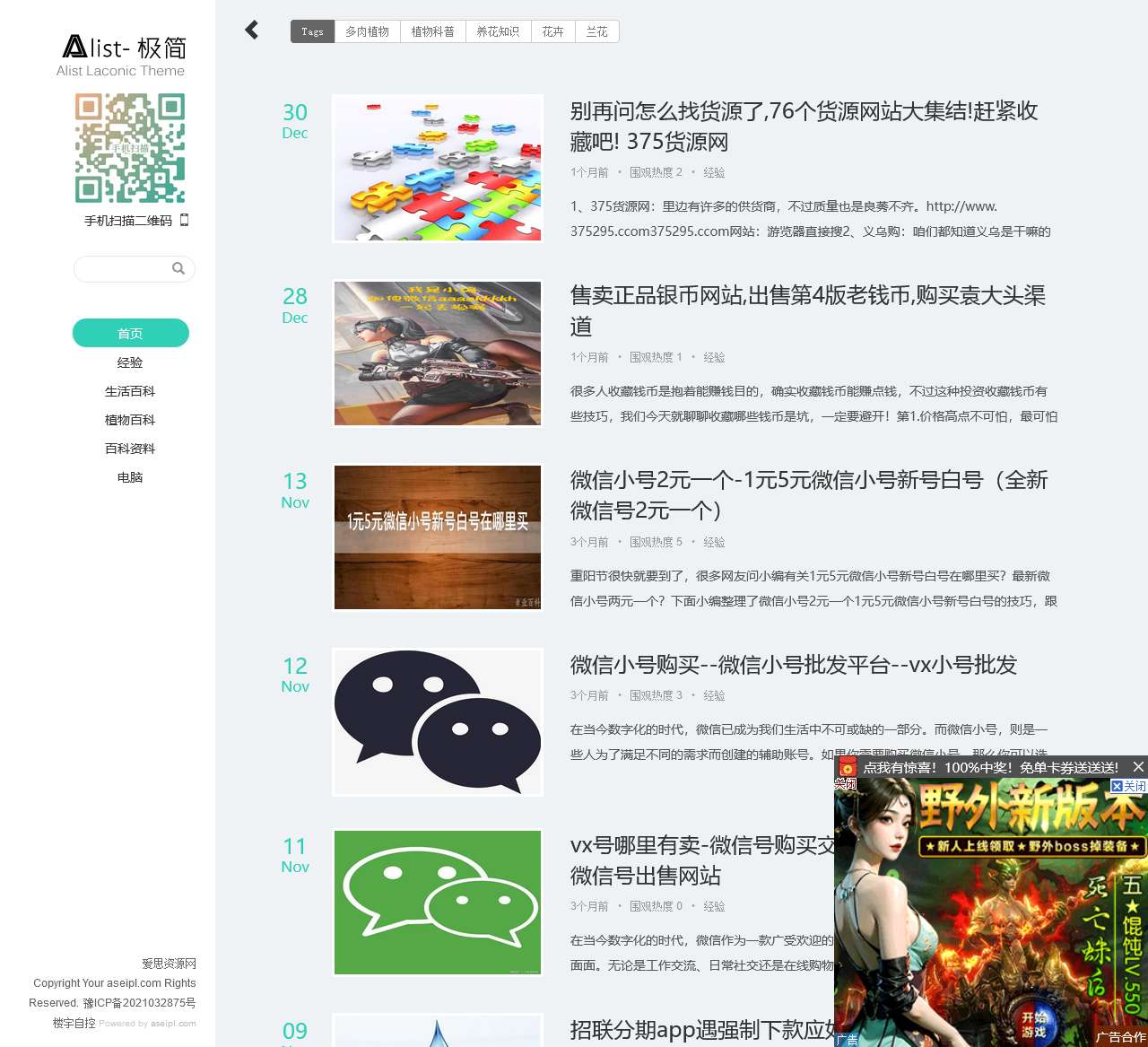
Task: Click the 爱思资源网 footer link
Action: (169, 964)
